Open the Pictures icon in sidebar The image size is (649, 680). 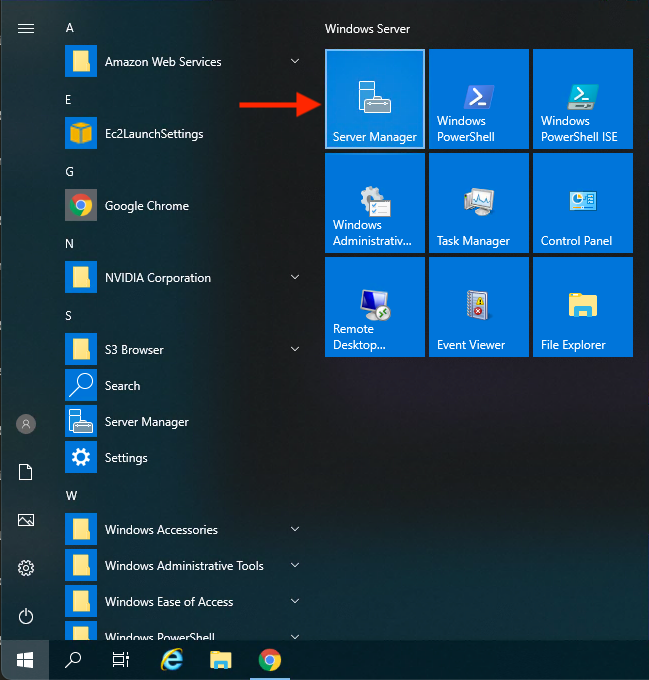tap(26, 520)
